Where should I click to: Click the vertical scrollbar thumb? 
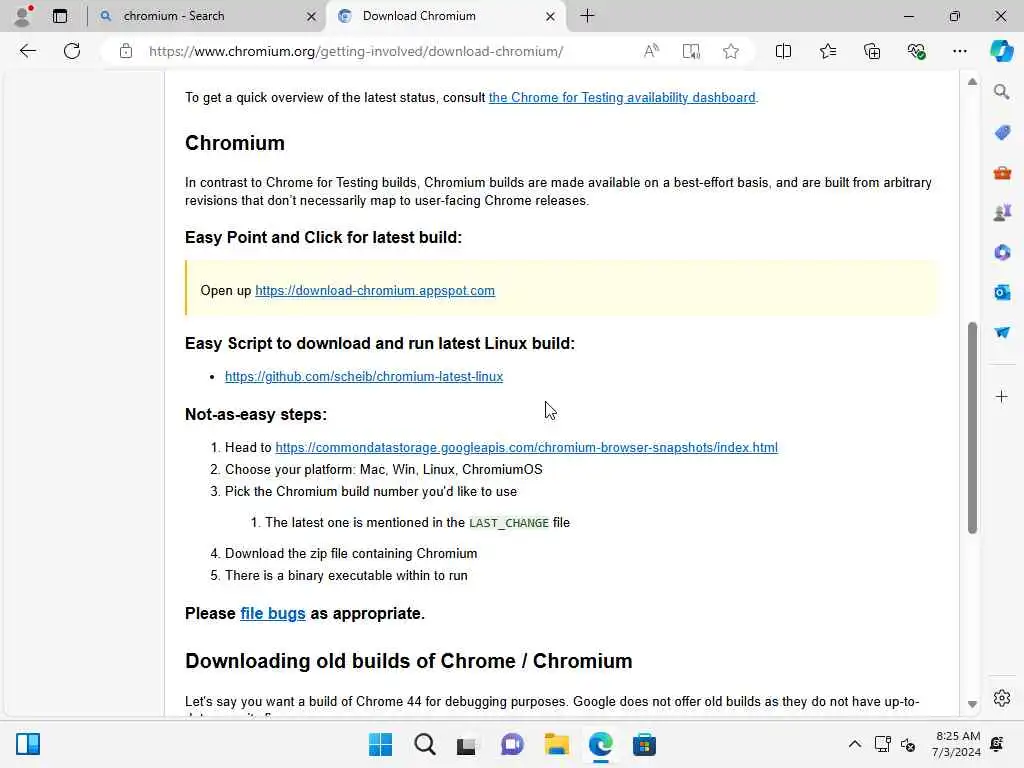coord(972,428)
